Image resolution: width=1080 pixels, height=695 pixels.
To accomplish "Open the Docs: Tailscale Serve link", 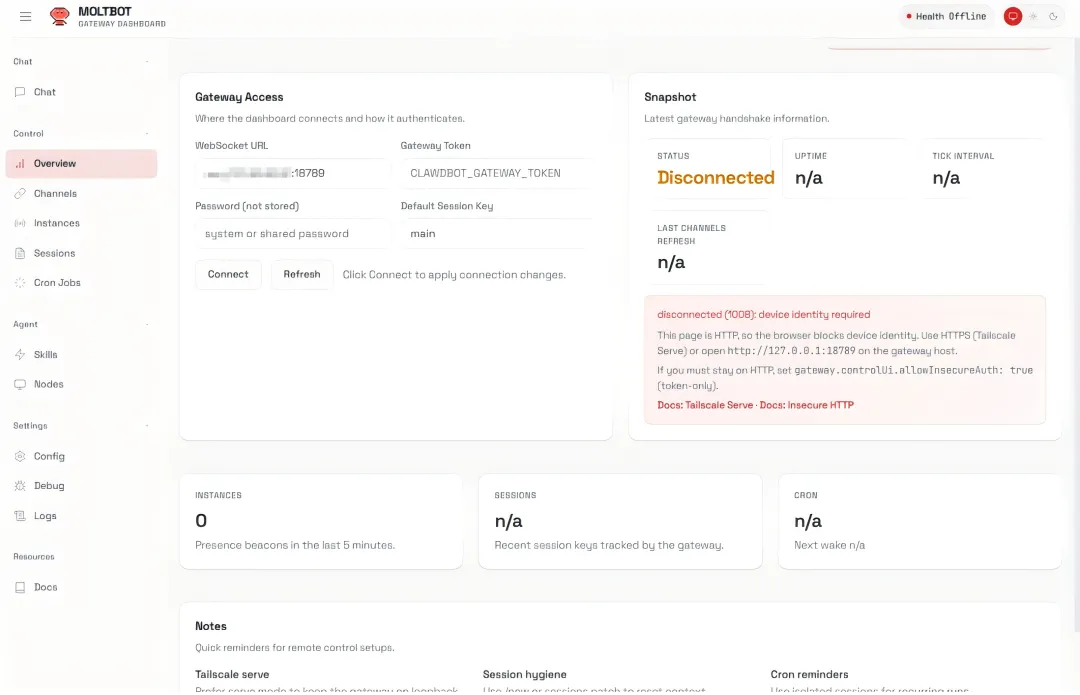I will 705,405.
